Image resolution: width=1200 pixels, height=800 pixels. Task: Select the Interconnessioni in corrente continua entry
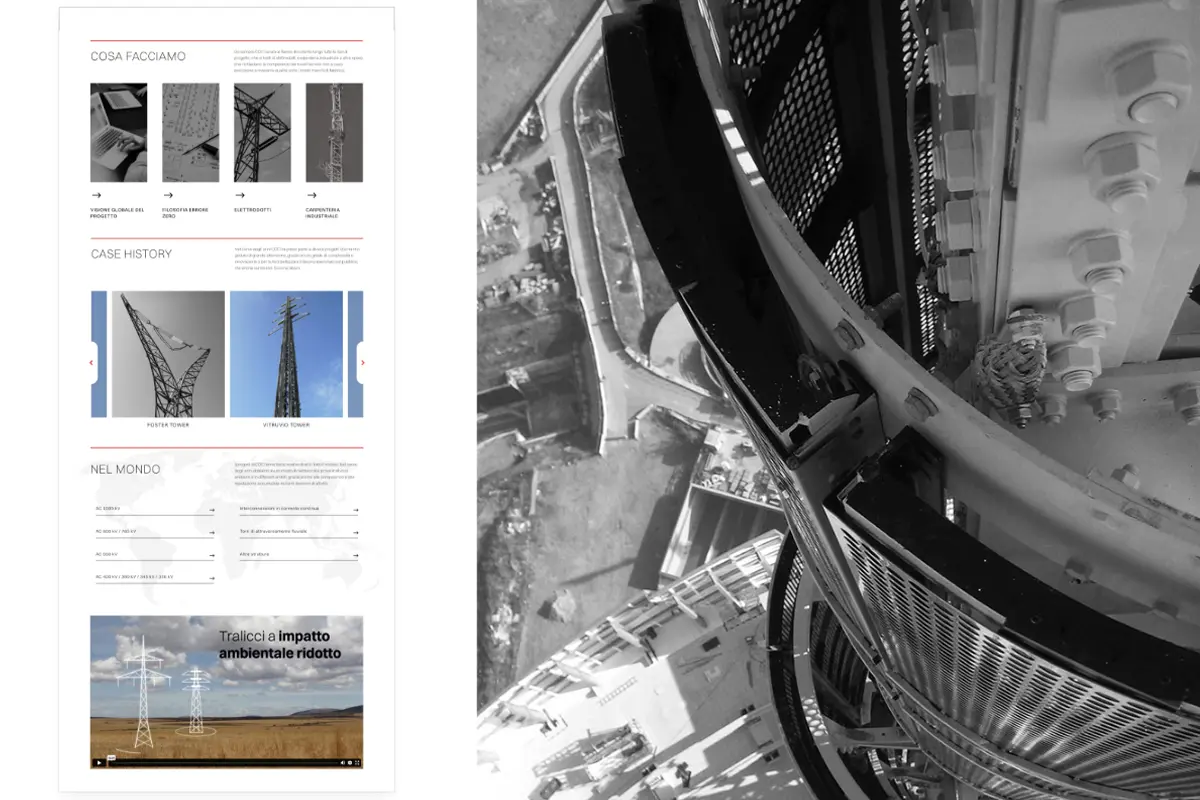tap(298, 511)
